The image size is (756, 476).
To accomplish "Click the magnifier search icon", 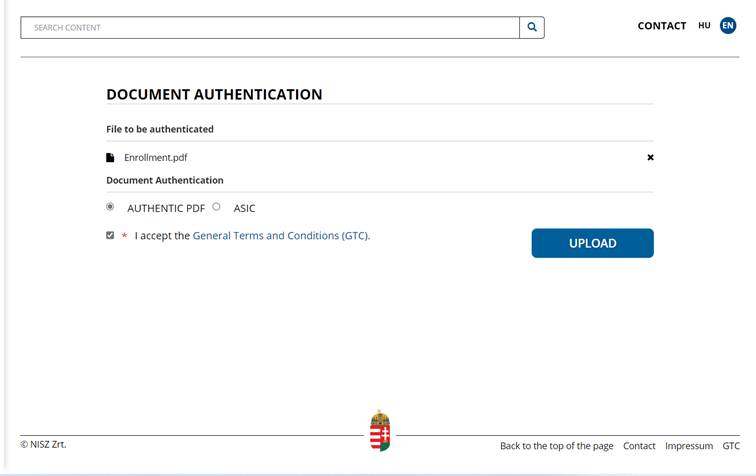I will [x=532, y=27].
